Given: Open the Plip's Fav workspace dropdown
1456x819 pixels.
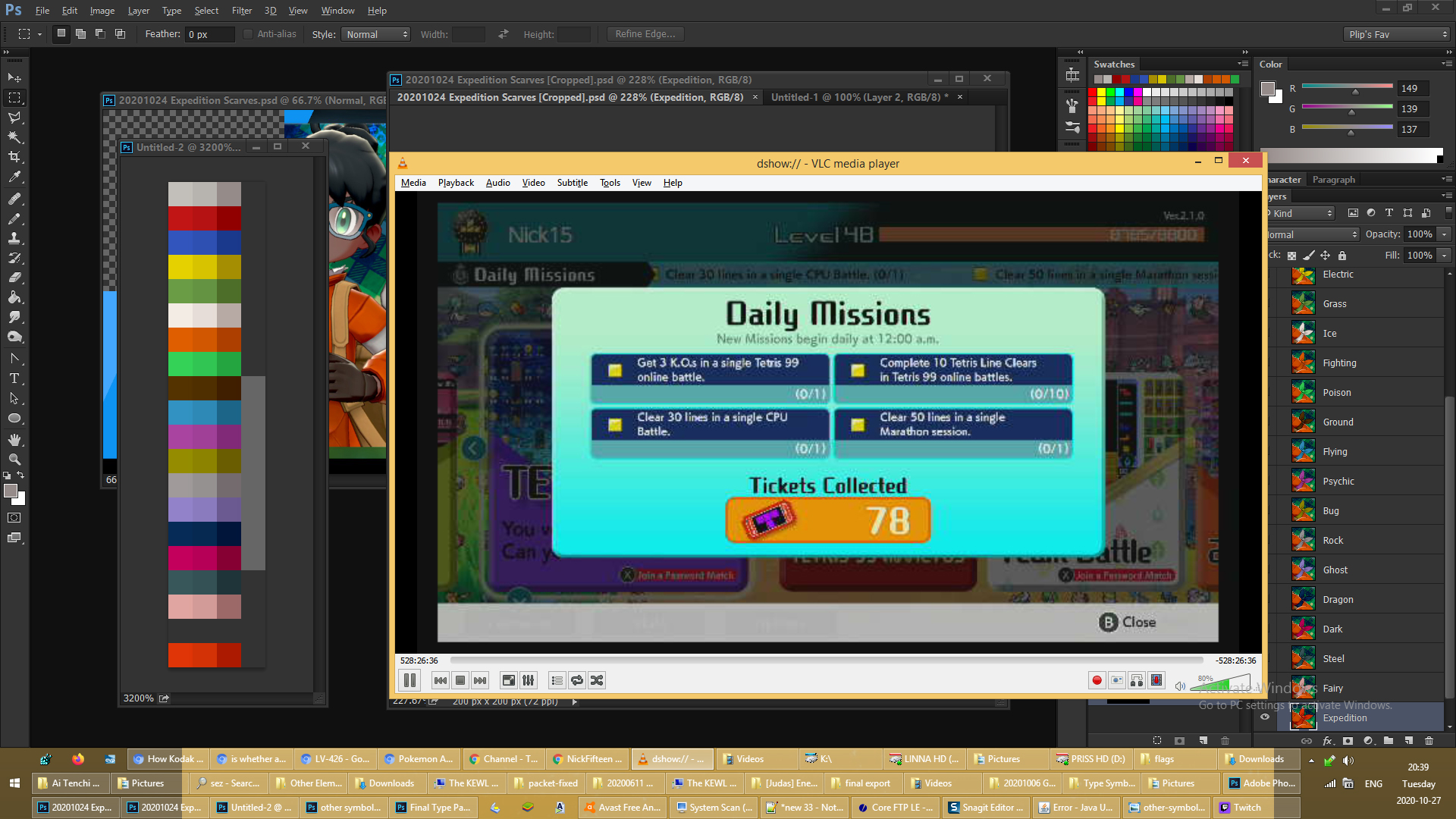Looking at the screenshot, I should coord(1396,34).
